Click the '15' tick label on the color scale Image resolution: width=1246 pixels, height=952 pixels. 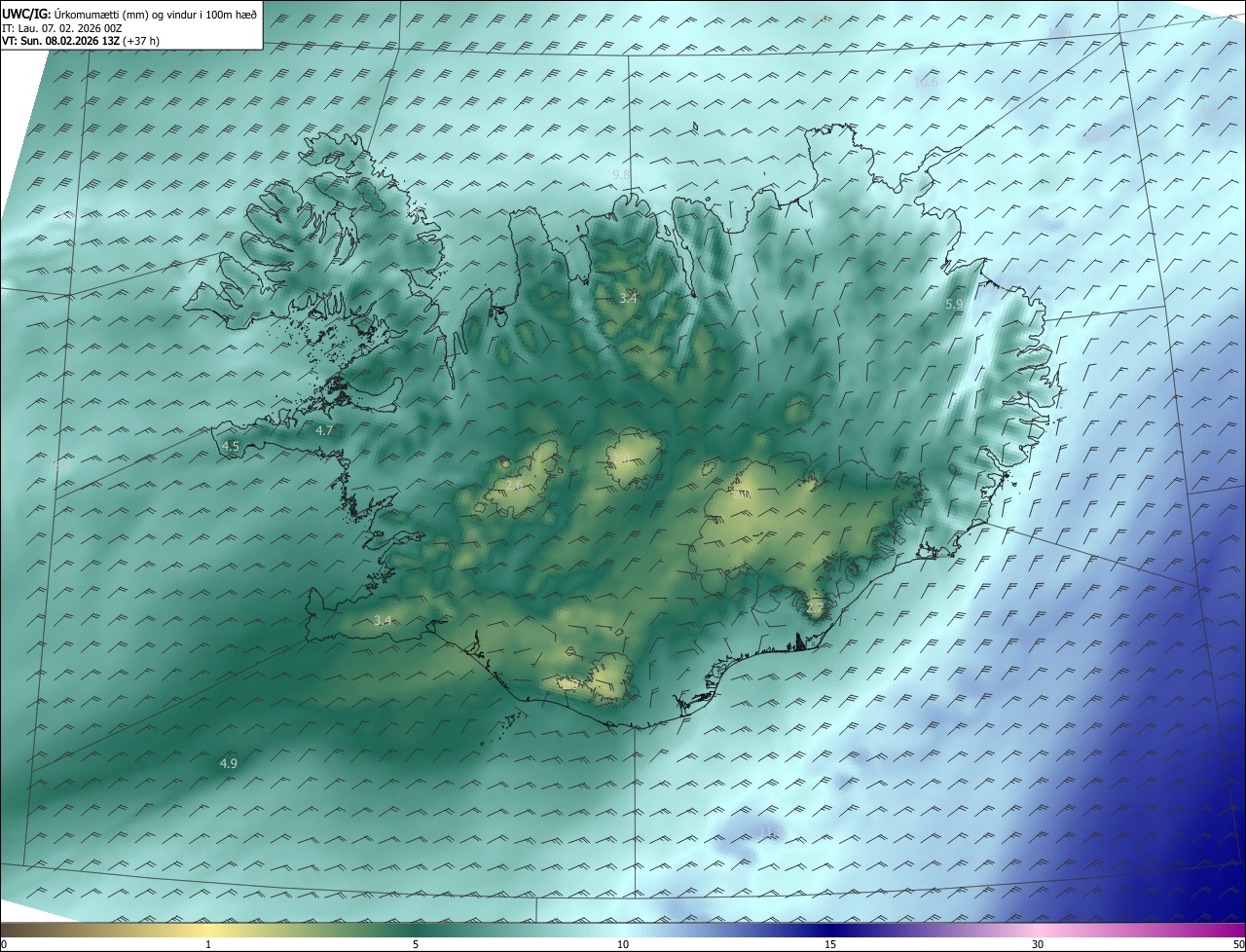coord(830,944)
